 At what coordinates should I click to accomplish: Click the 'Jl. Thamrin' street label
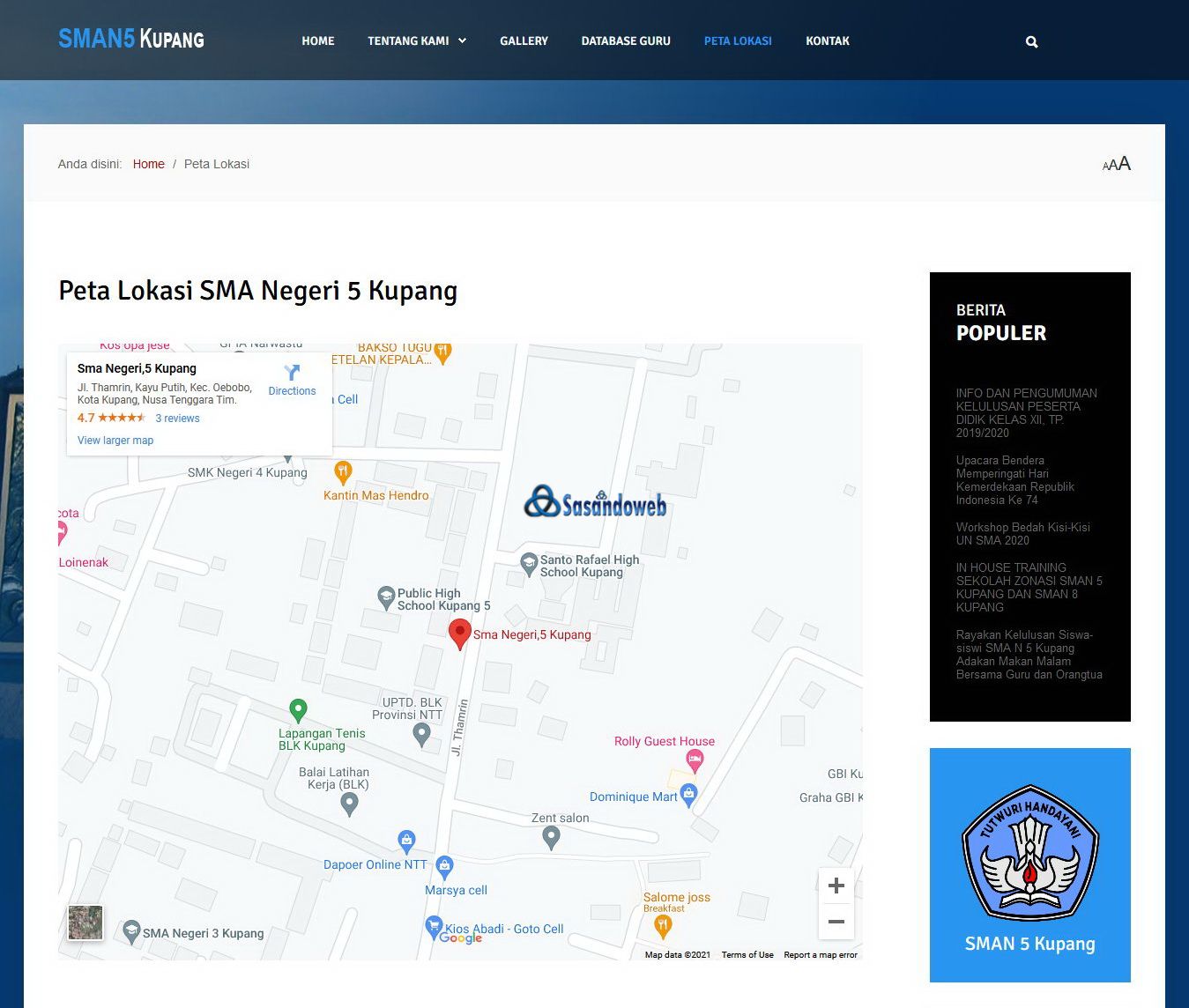(x=457, y=728)
